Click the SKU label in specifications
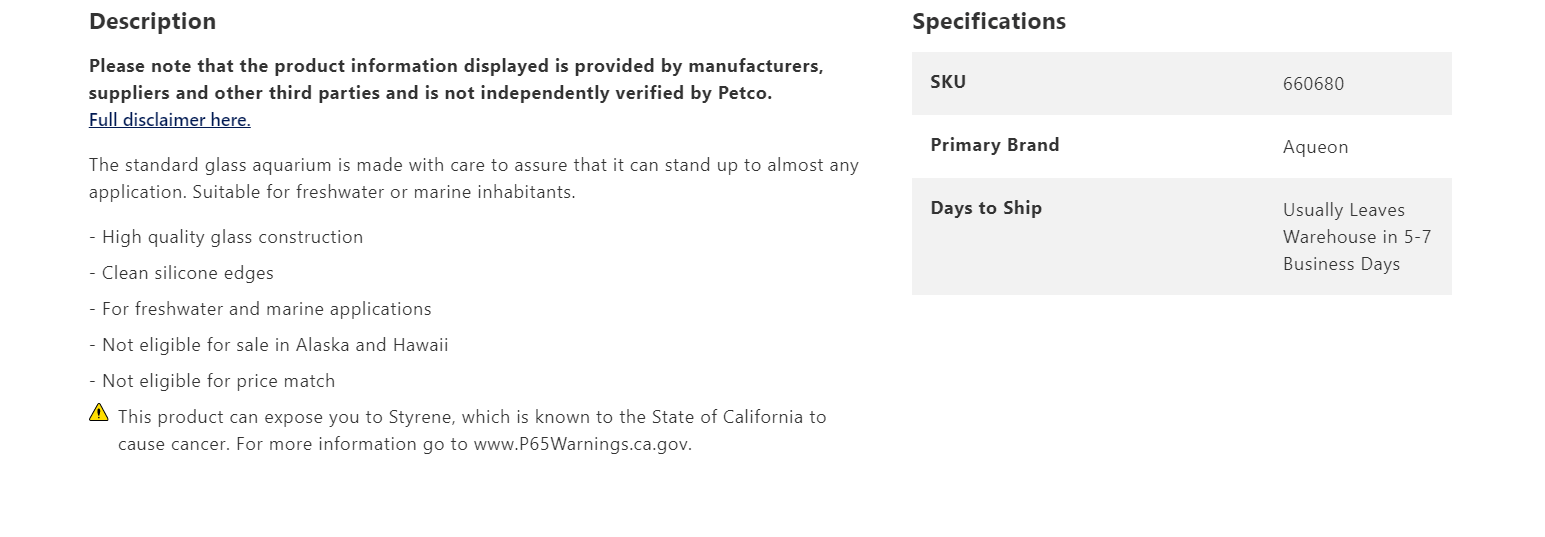This screenshot has width=1545, height=537. click(948, 82)
